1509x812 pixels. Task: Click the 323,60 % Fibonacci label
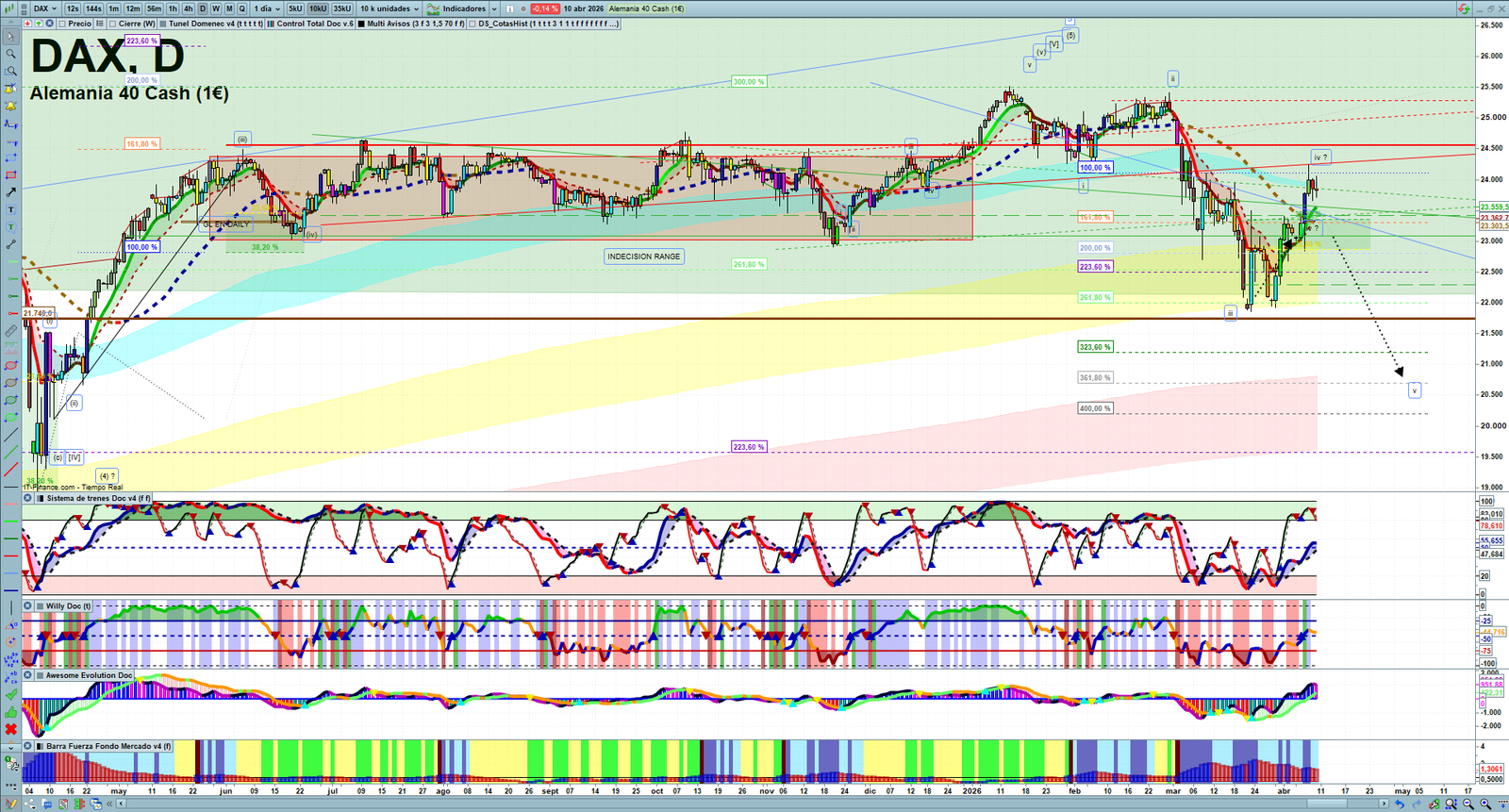click(x=1095, y=347)
